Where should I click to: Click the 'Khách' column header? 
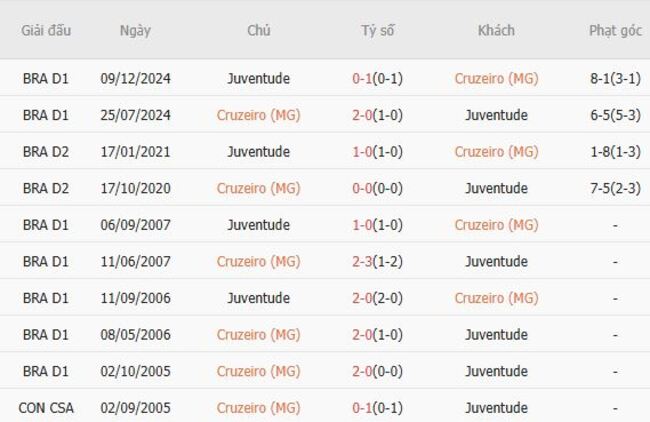(x=496, y=30)
